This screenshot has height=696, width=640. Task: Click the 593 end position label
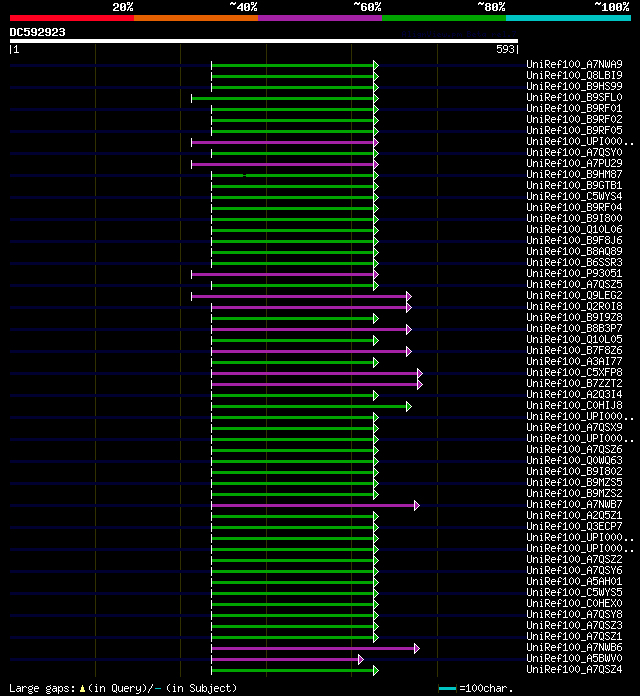coord(505,49)
